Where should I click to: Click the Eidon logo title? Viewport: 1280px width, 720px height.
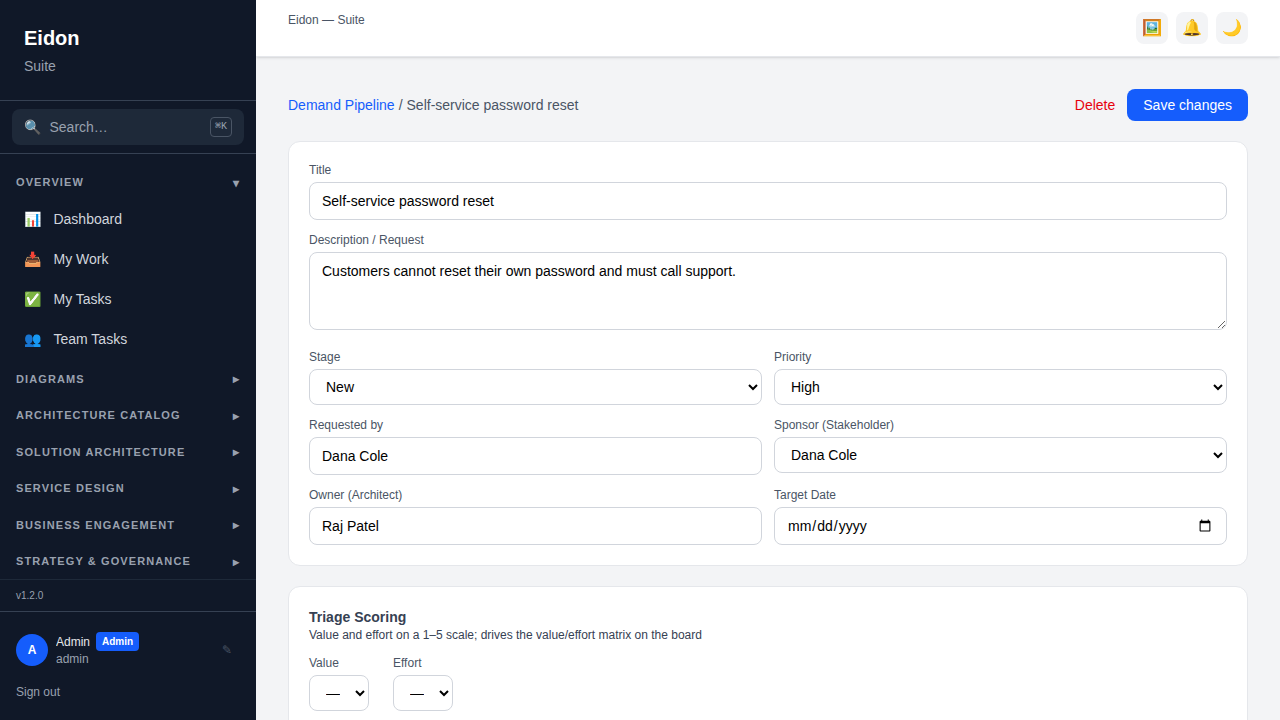(52, 38)
